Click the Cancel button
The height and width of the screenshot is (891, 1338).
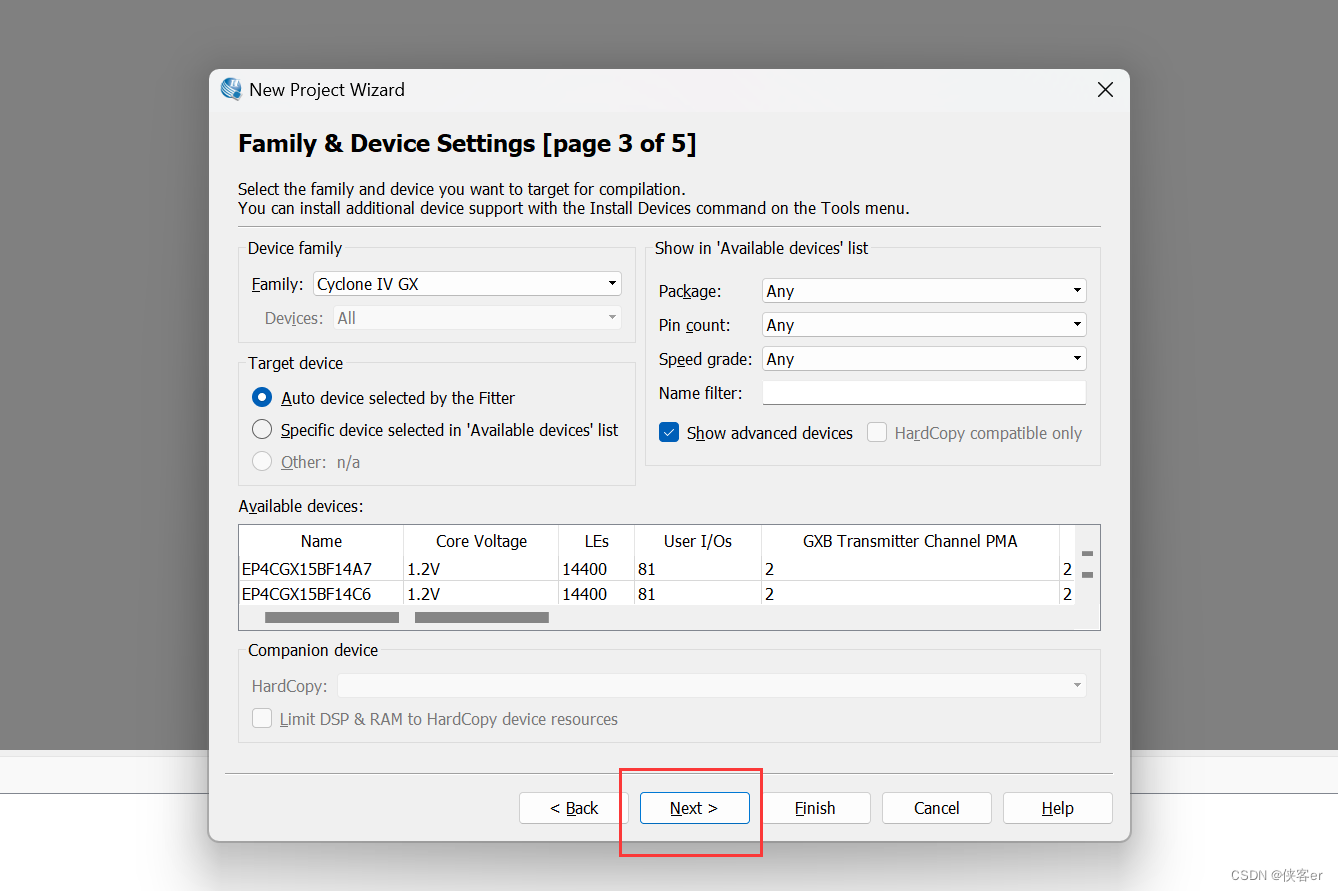936,808
